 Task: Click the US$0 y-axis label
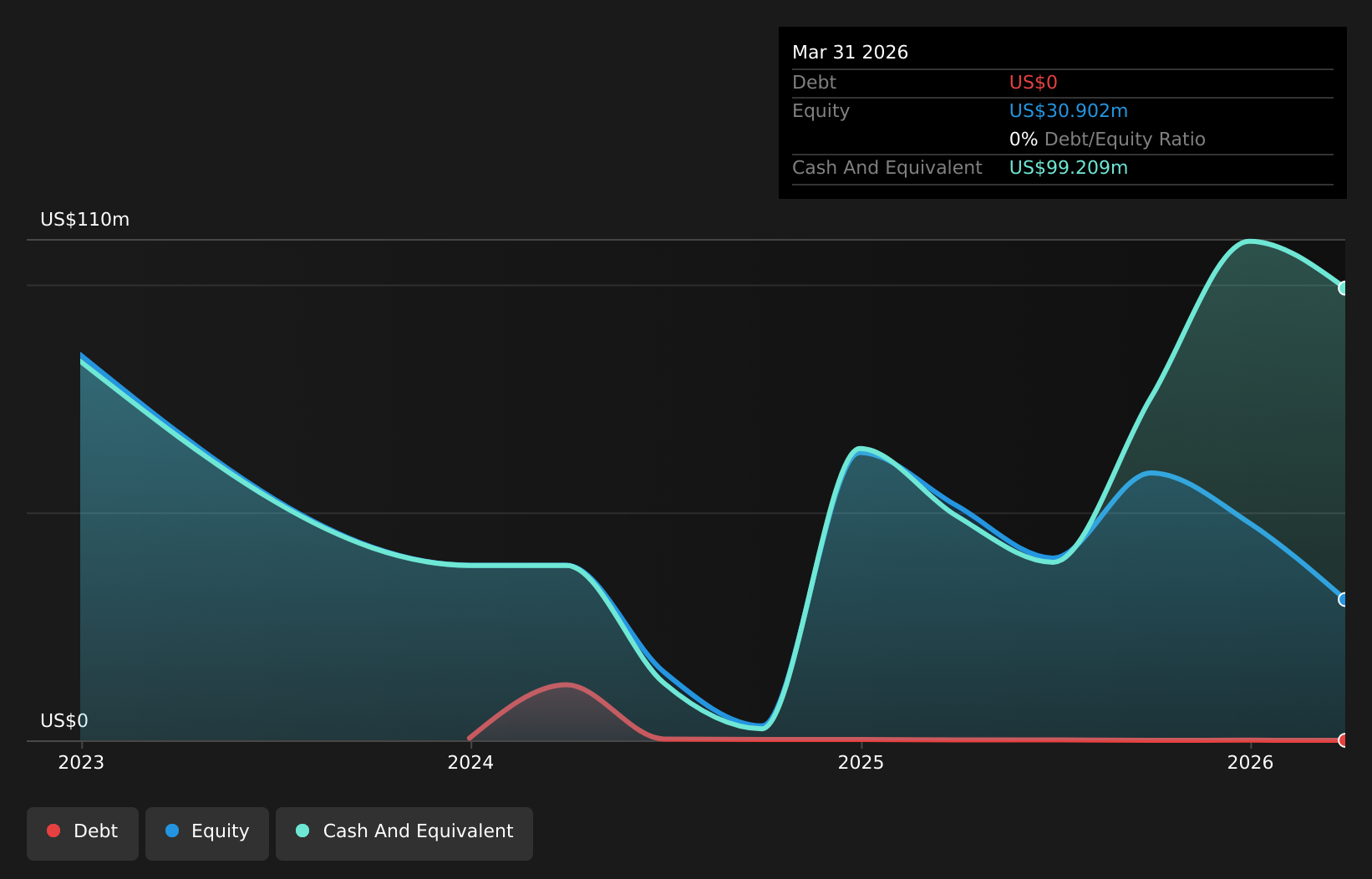(64, 721)
